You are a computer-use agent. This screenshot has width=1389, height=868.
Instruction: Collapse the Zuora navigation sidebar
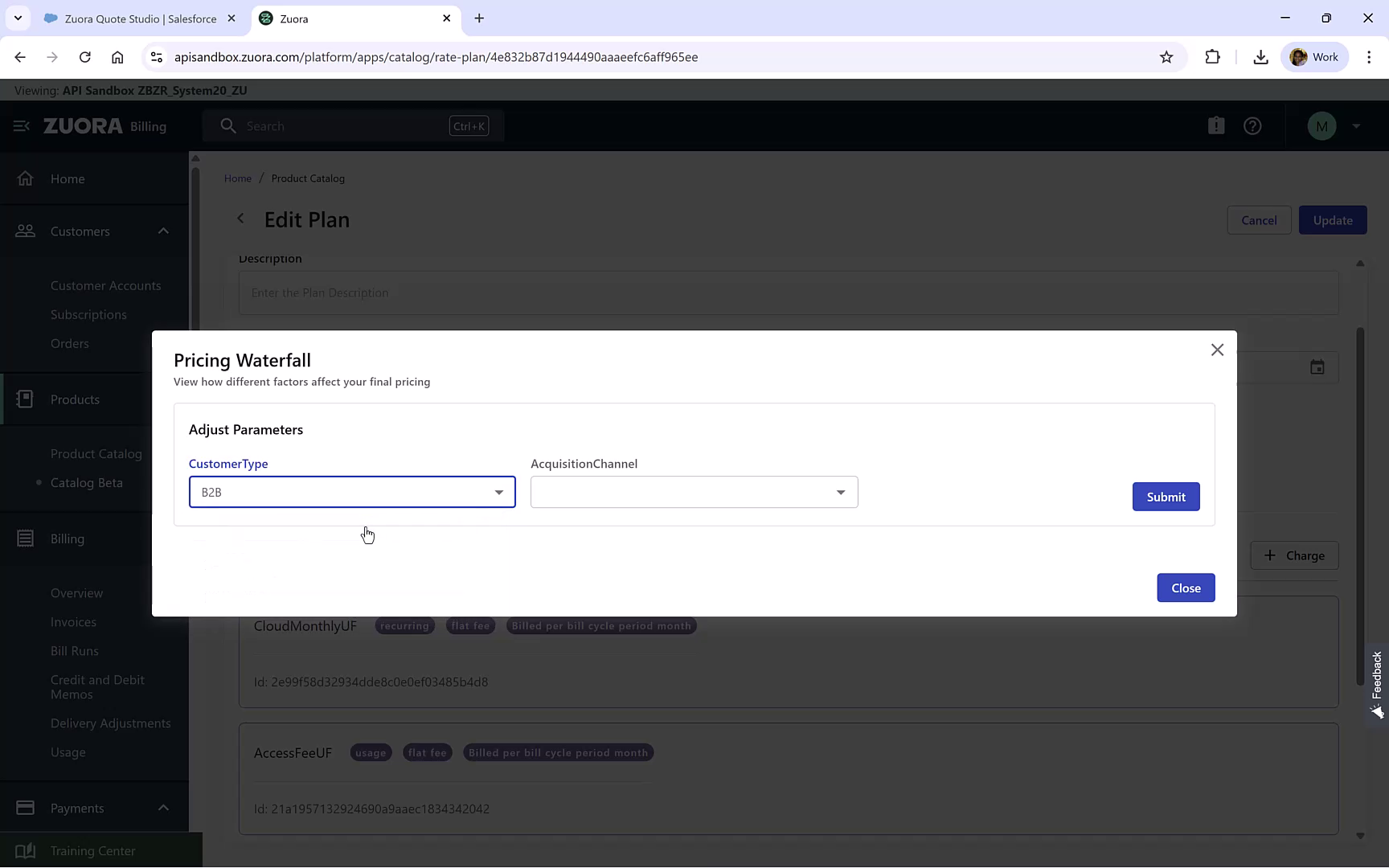point(20,126)
